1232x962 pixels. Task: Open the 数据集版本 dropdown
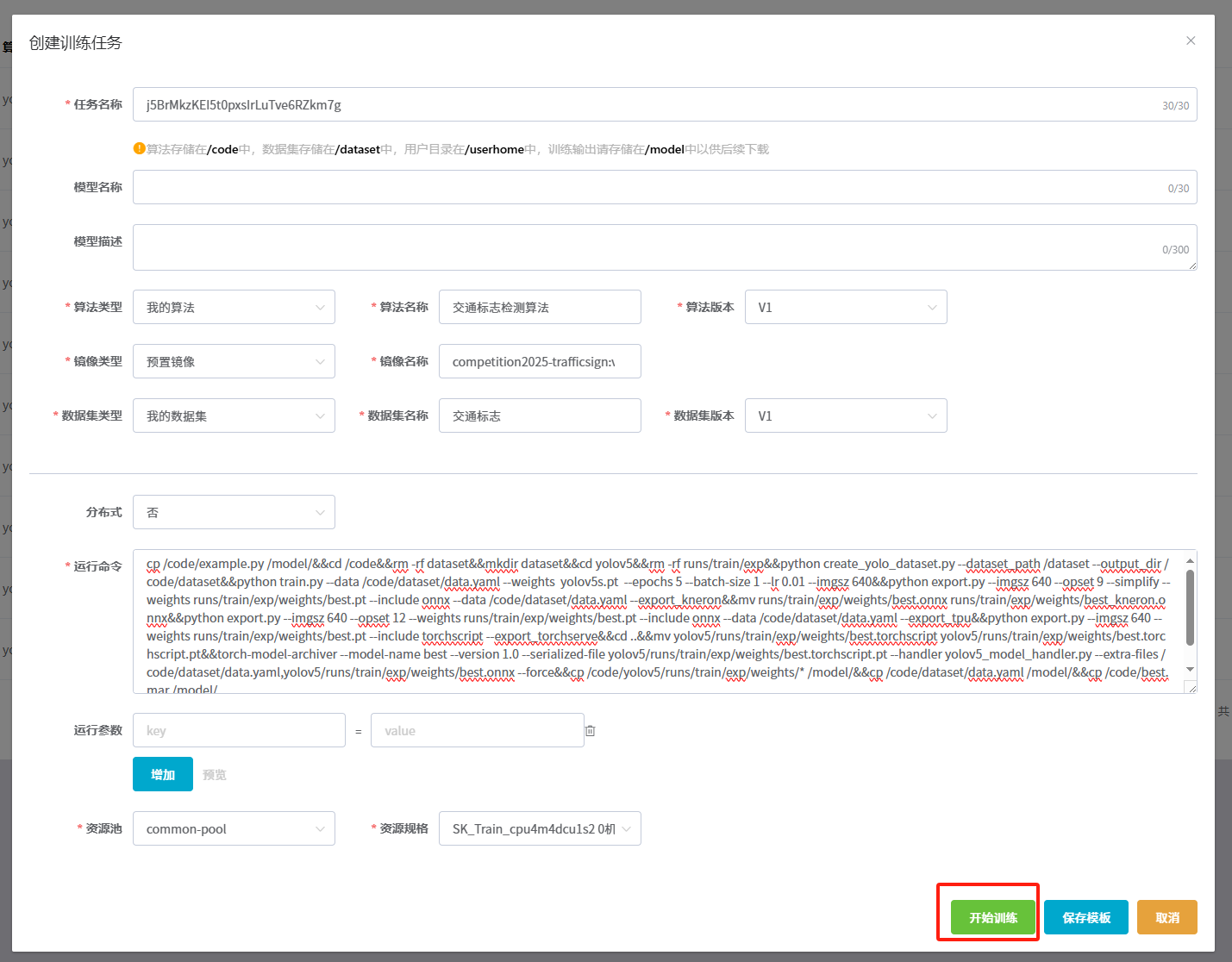pyautogui.click(x=845, y=416)
